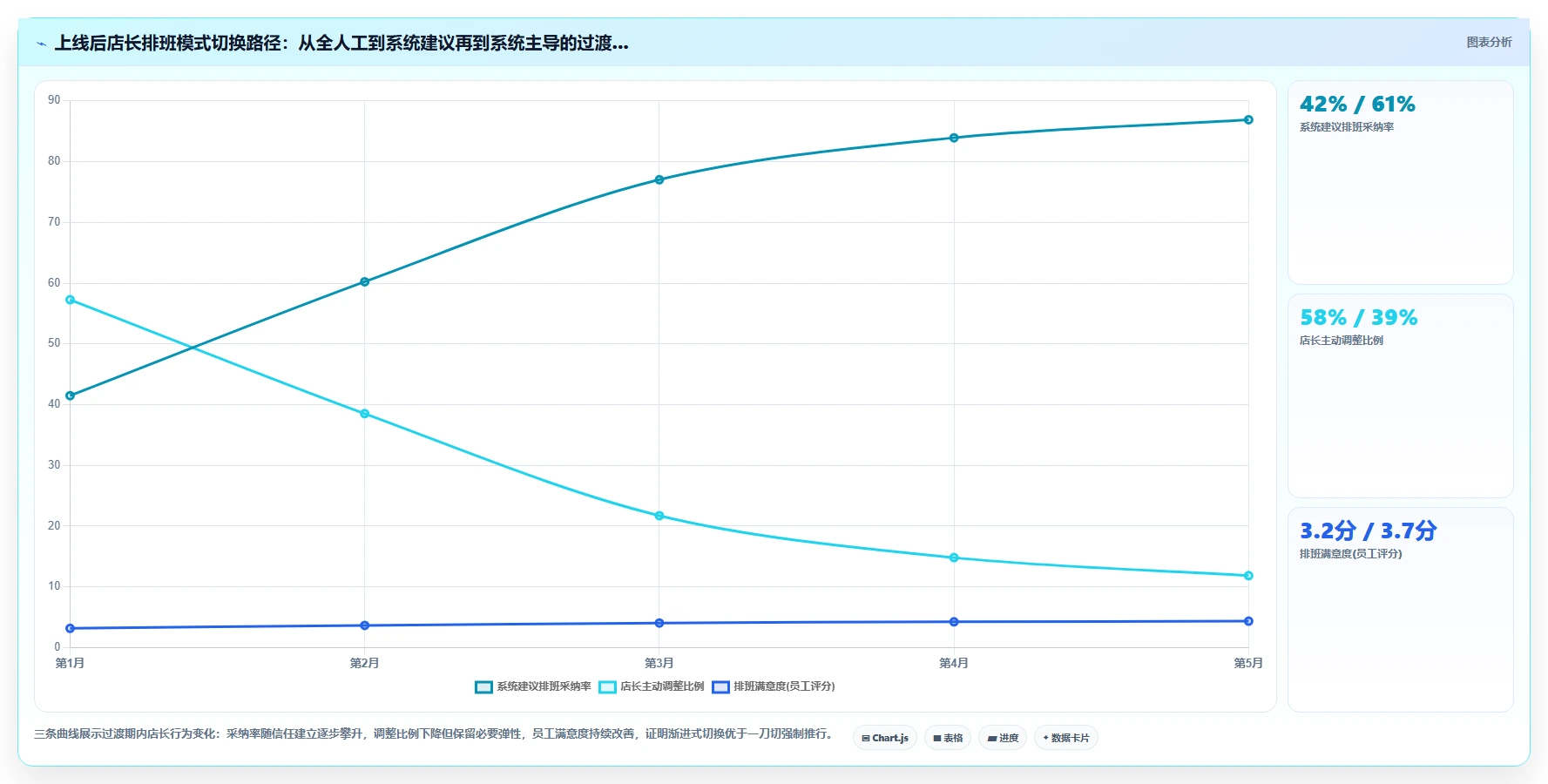Click the lightning icon beside the chart title

tap(41, 44)
